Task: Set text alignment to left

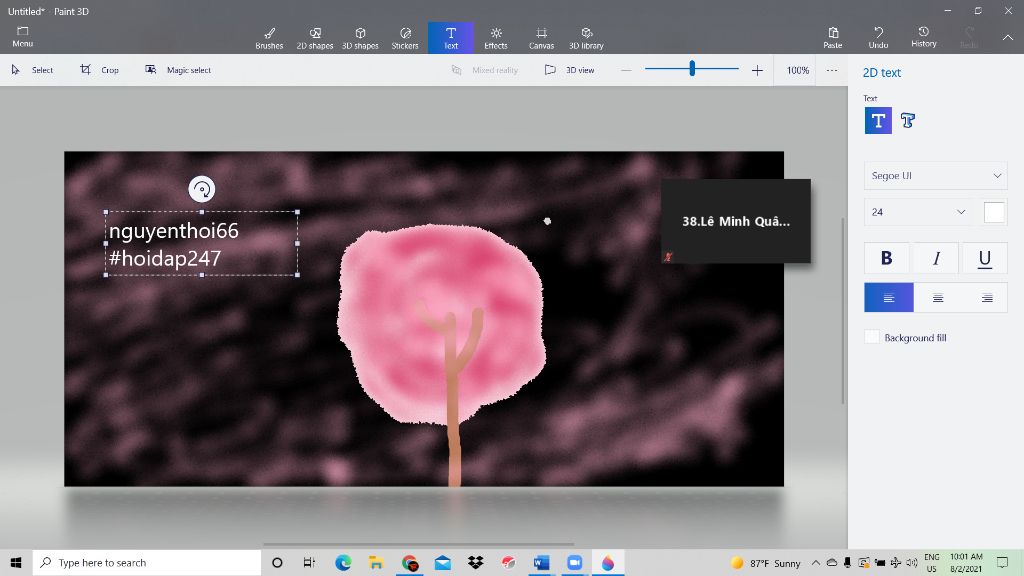Action: 889,298
